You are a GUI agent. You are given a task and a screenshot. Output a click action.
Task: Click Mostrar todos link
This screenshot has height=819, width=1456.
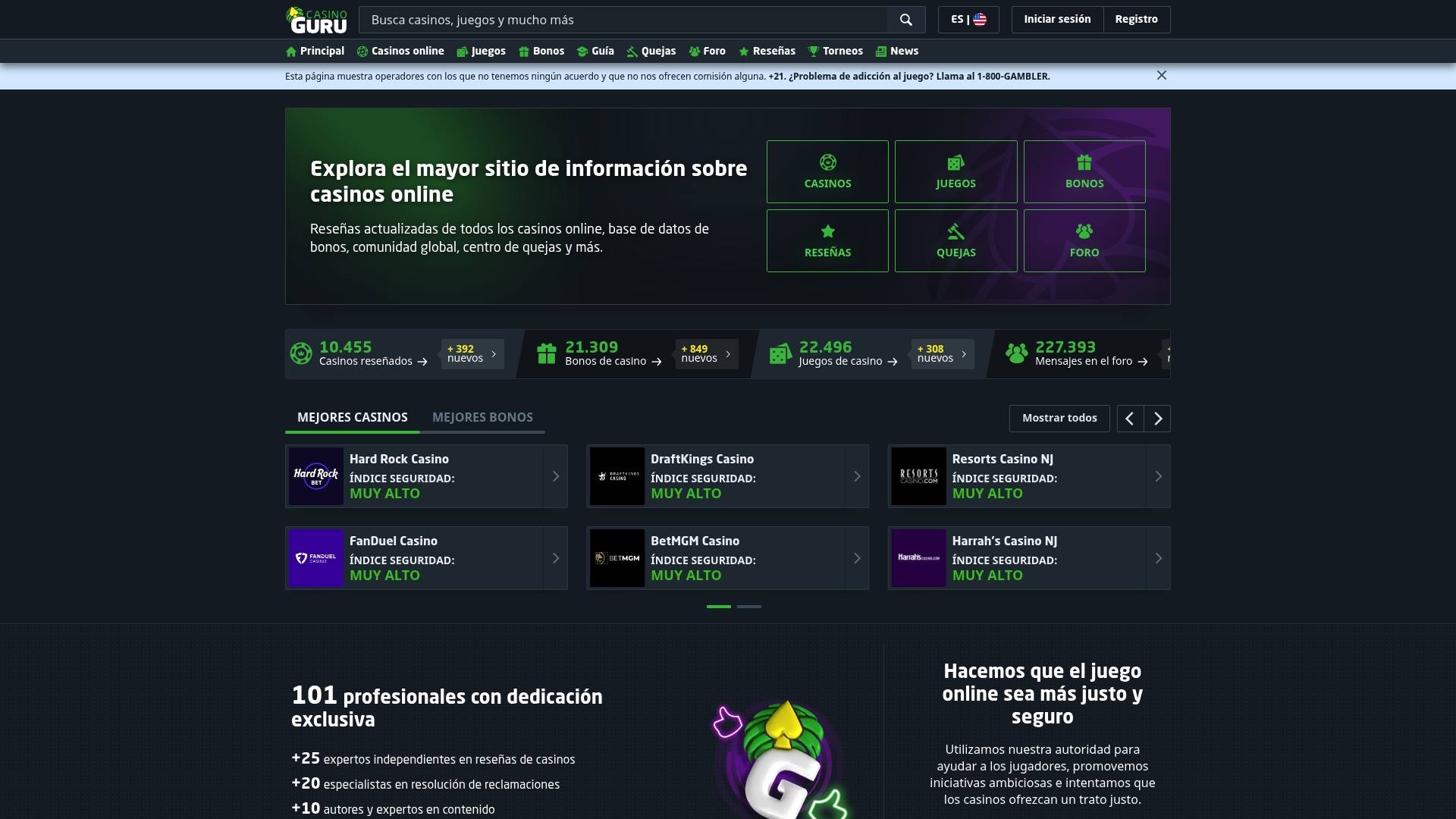tap(1059, 418)
